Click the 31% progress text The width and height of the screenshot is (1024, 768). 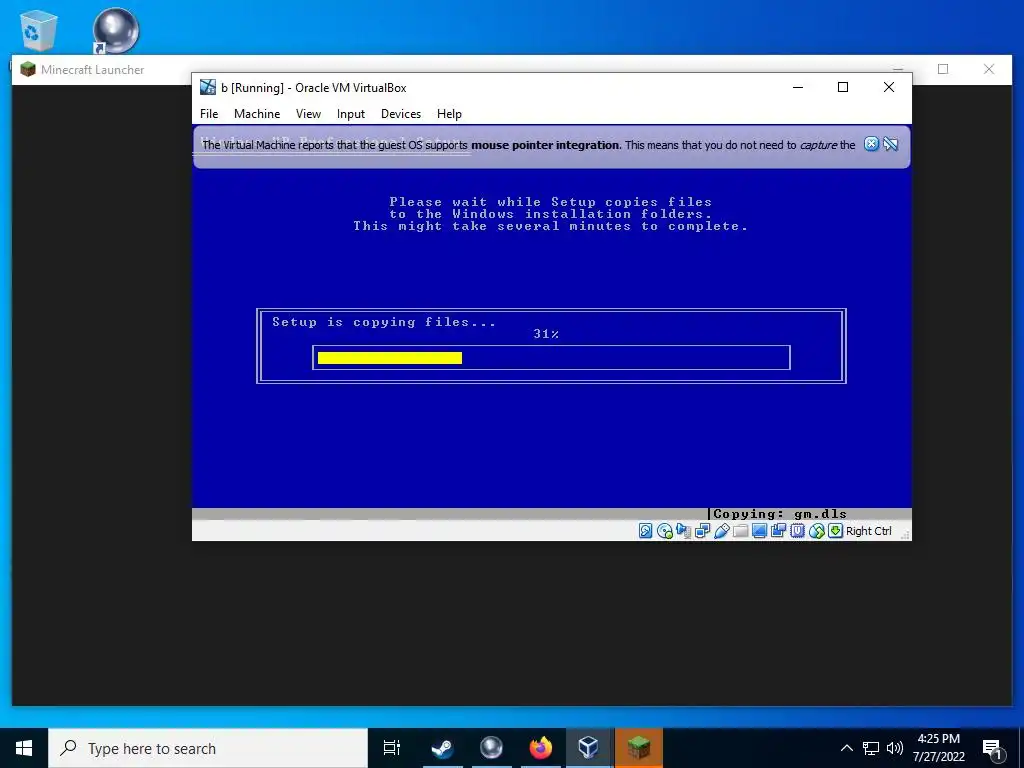(546, 334)
